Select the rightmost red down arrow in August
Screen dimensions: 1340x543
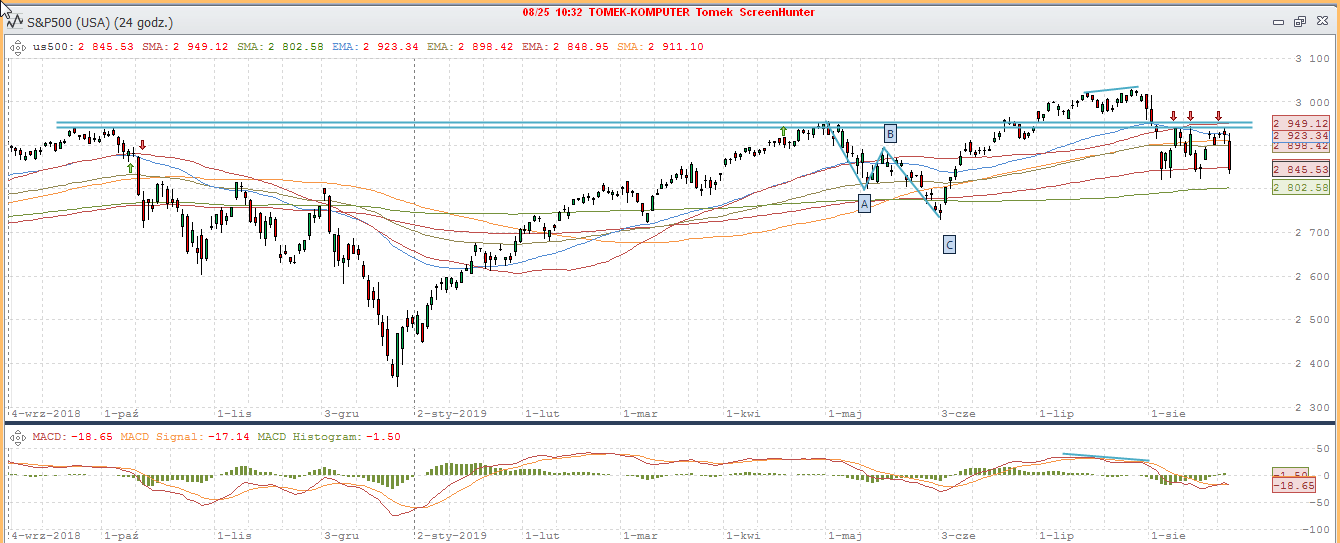1218,116
